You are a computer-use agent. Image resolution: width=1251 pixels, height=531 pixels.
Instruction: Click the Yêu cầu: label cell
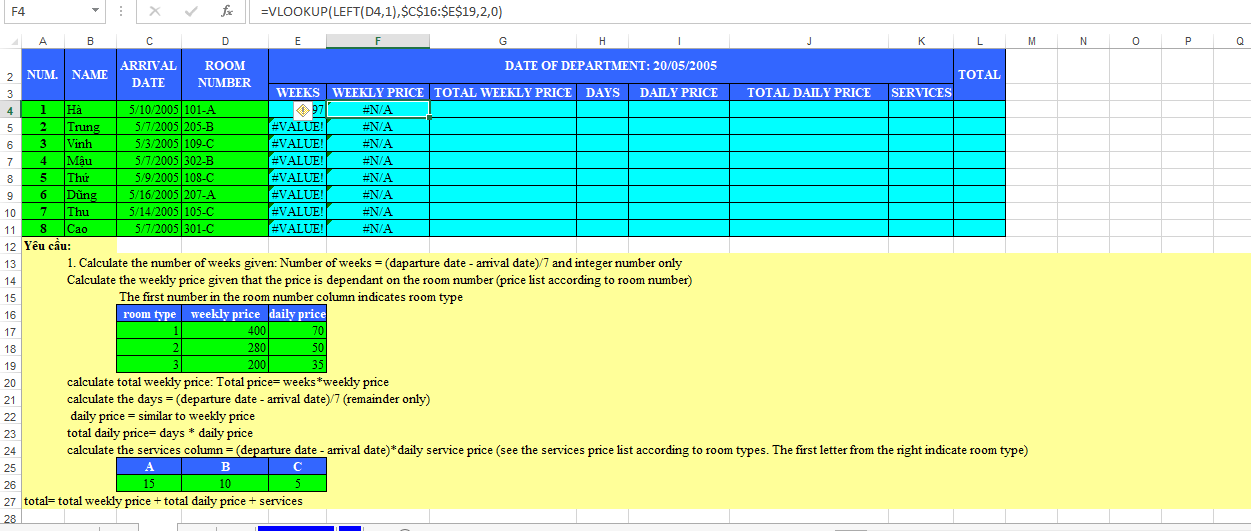click(x=46, y=246)
